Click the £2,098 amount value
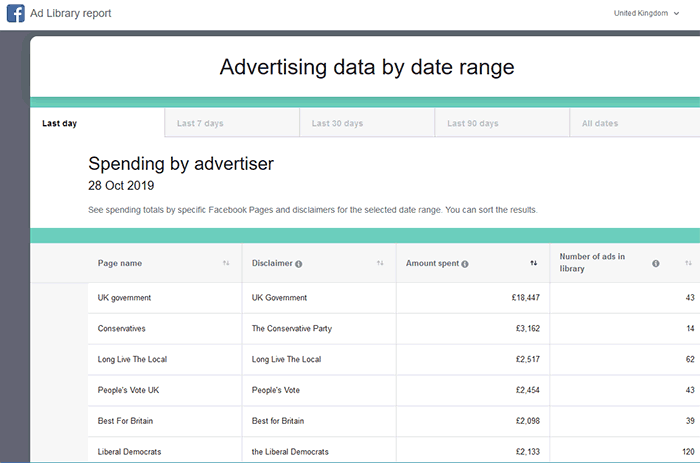This screenshot has width=700, height=463. (528, 421)
